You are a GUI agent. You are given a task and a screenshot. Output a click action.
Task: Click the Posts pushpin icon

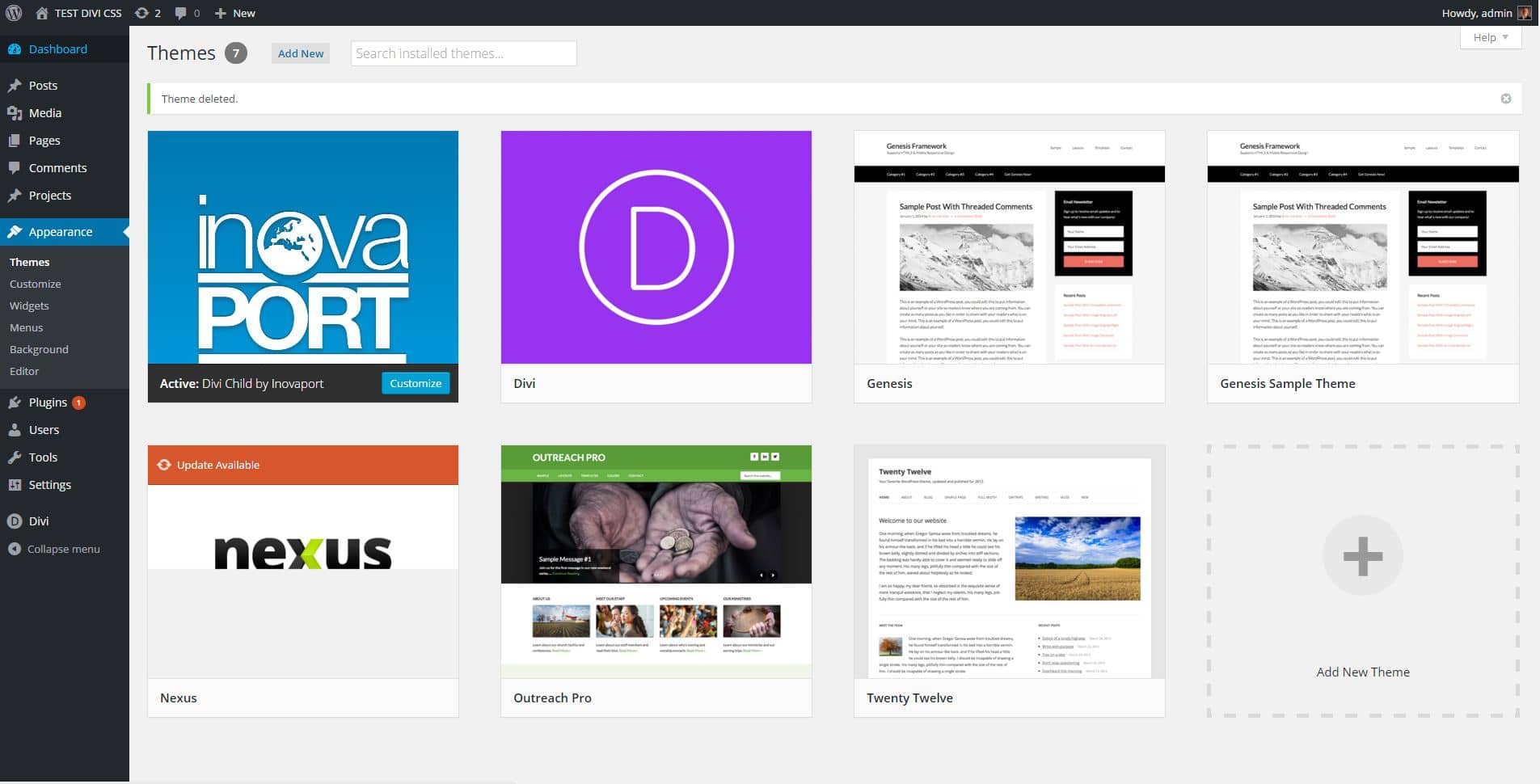click(x=15, y=86)
